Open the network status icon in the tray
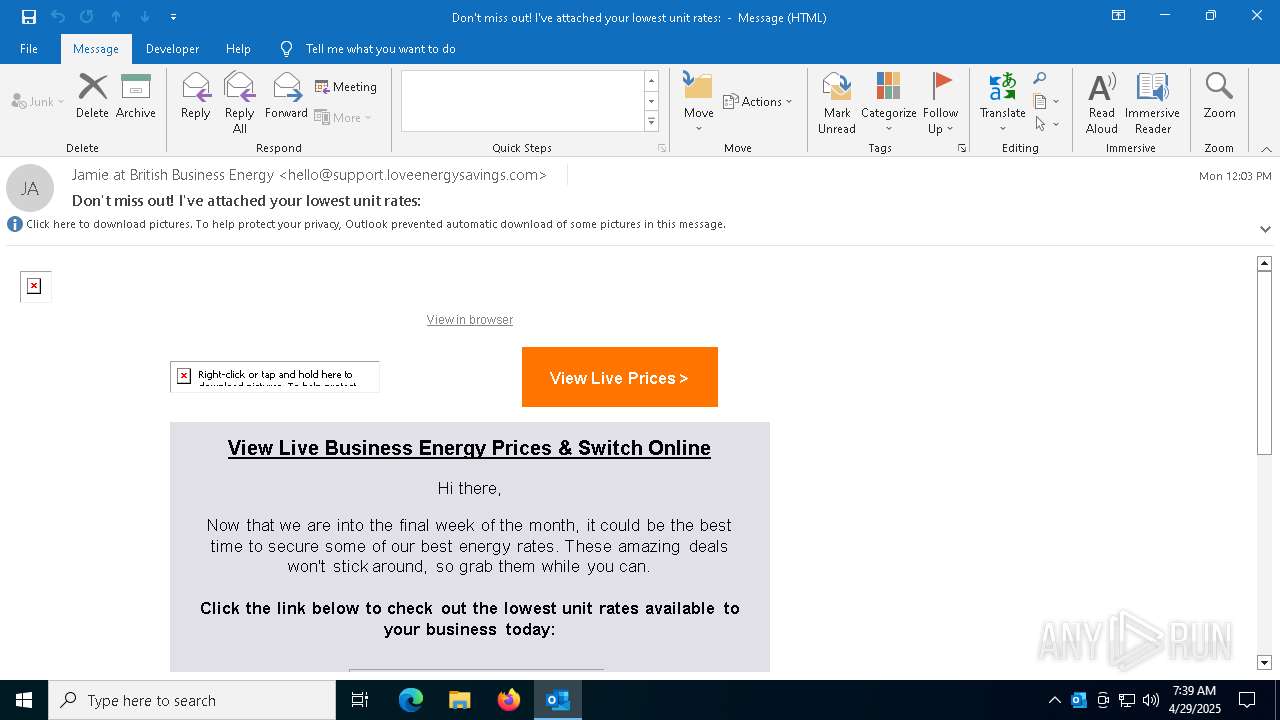 point(1127,700)
